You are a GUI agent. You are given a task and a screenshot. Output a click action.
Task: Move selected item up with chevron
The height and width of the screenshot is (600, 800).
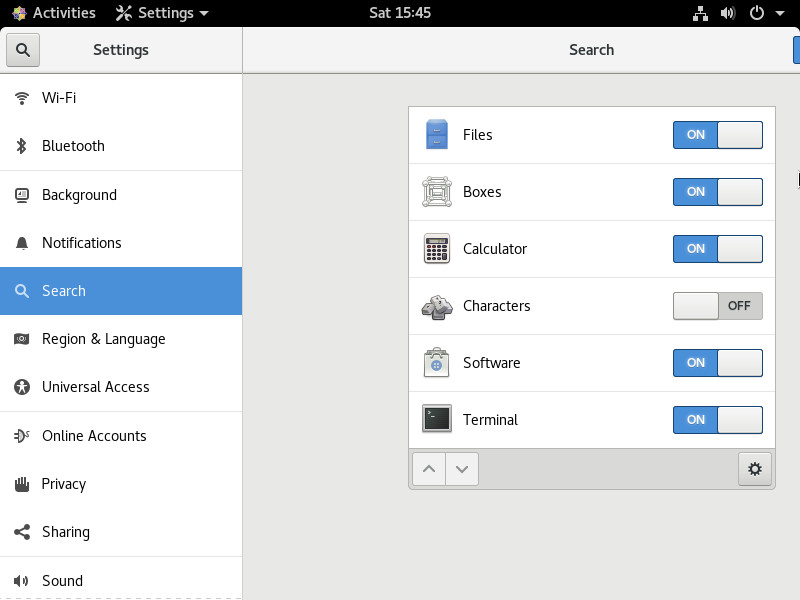tap(429, 469)
